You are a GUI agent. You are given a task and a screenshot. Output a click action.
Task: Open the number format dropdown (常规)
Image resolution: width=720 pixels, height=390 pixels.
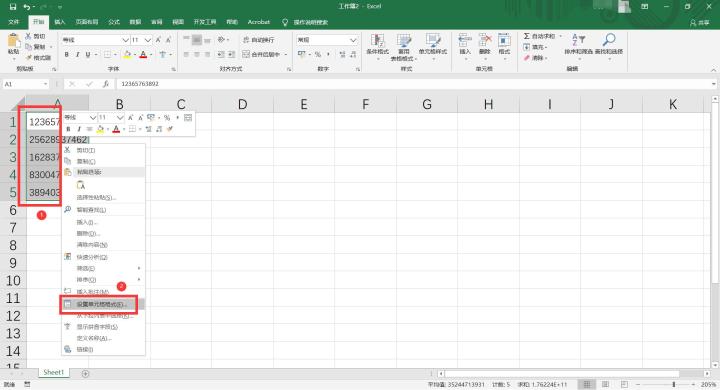click(326, 40)
